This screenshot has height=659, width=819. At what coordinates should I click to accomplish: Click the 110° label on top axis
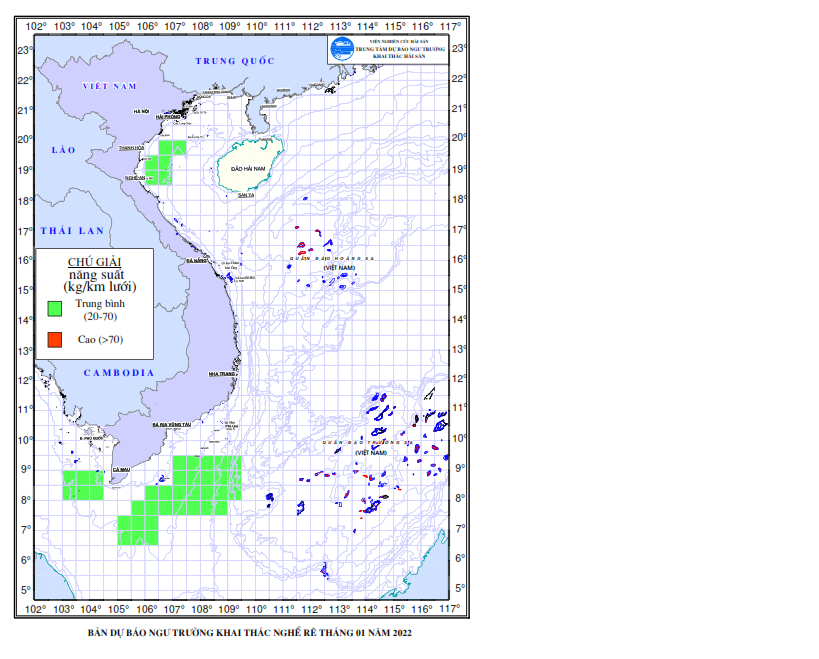(256, 26)
